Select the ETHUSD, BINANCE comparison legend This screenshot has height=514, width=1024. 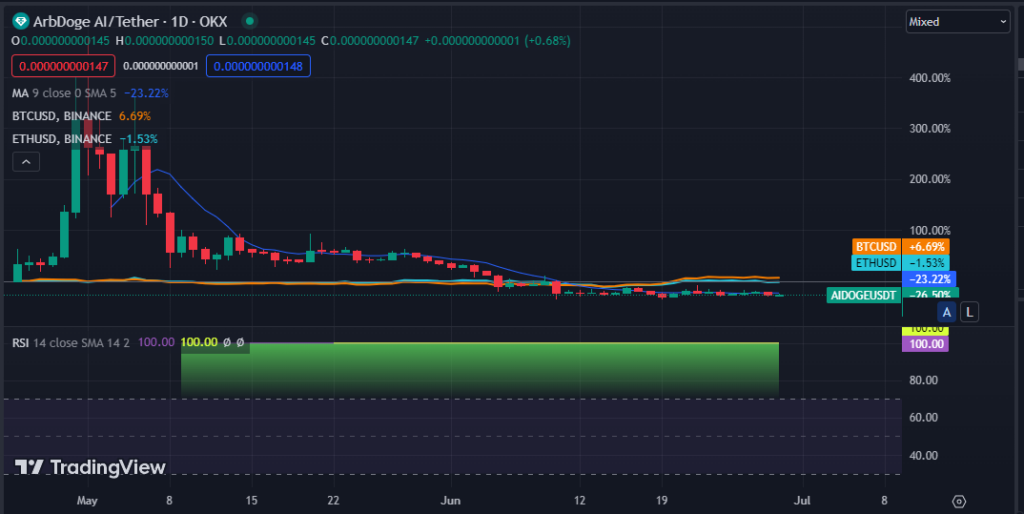click(x=61, y=139)
